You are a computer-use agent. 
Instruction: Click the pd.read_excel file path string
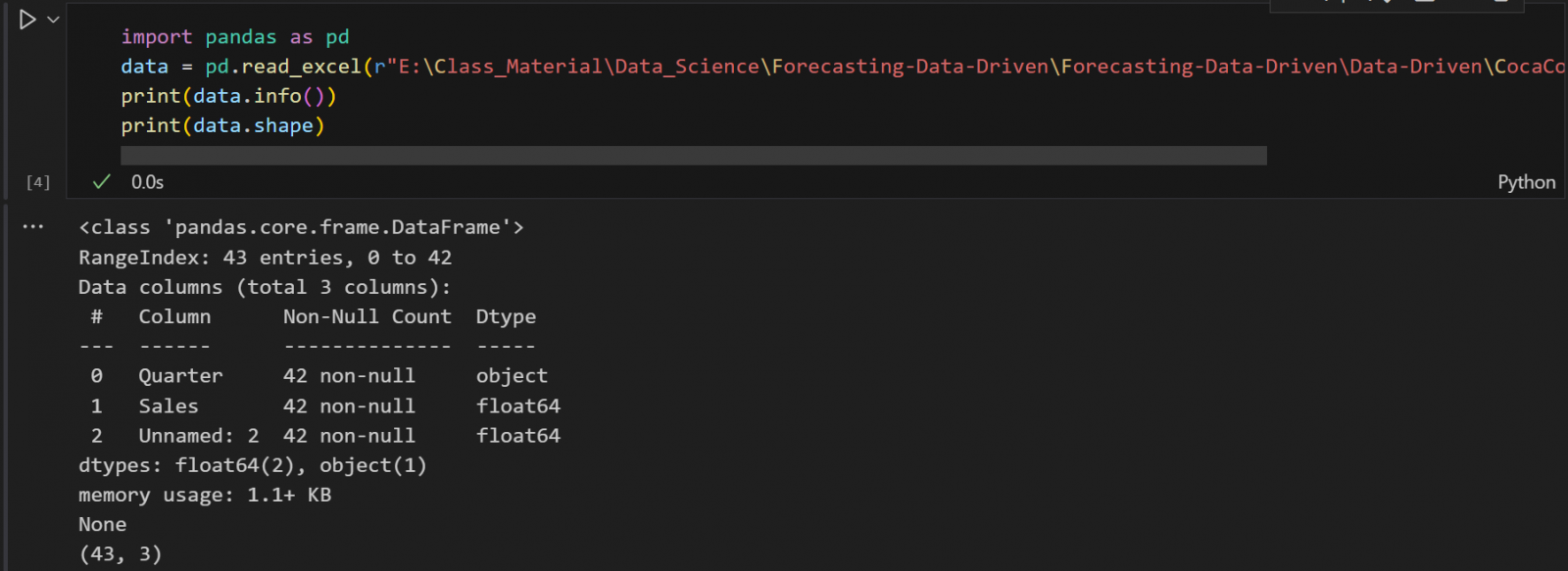point(882,67)
